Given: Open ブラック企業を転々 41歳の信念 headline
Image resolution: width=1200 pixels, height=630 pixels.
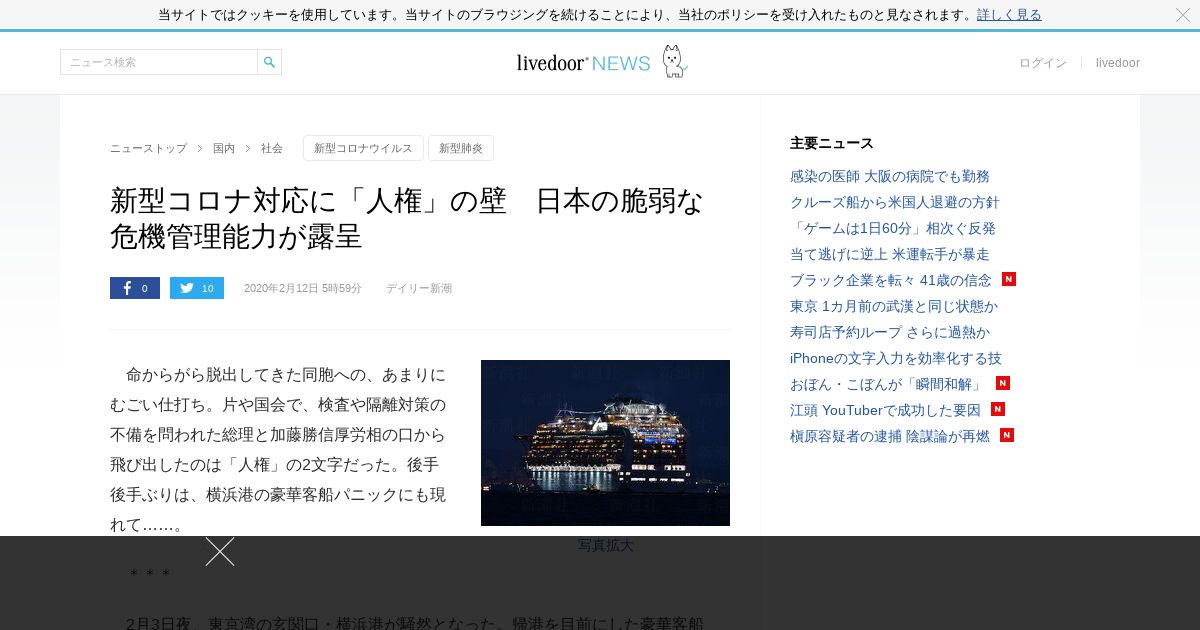Looking at the screenshot, I should tap(891, 280).
